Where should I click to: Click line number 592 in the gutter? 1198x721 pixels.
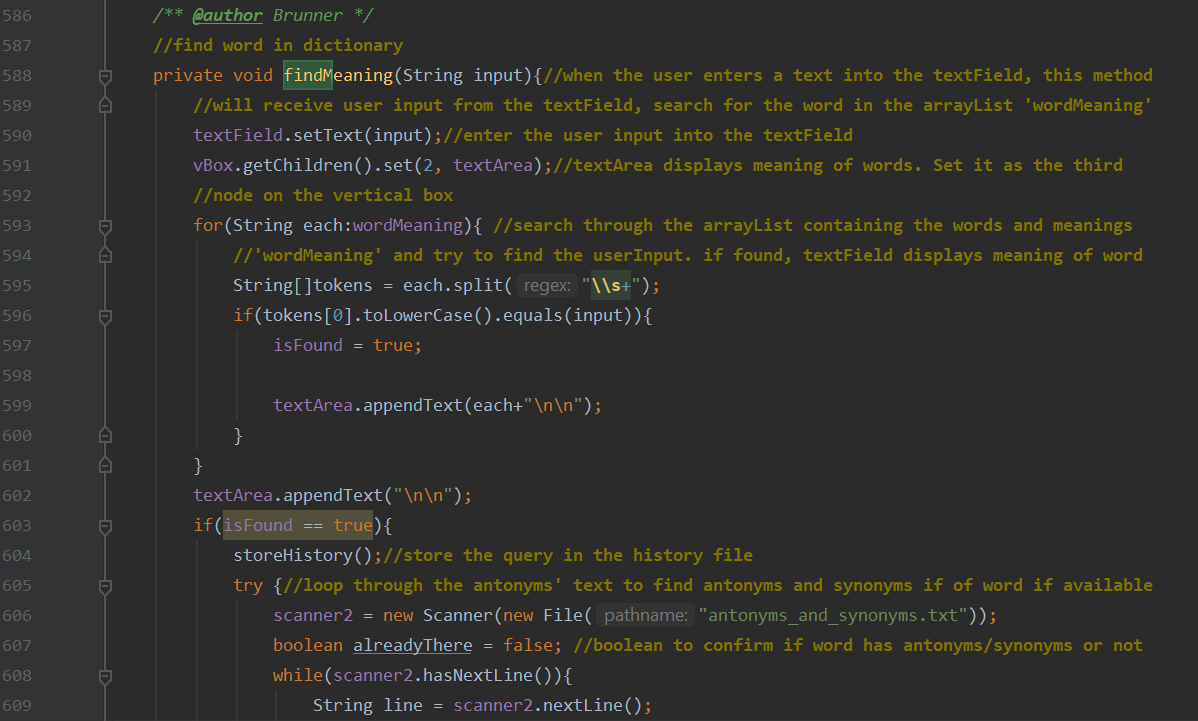(x=17, y=196)
